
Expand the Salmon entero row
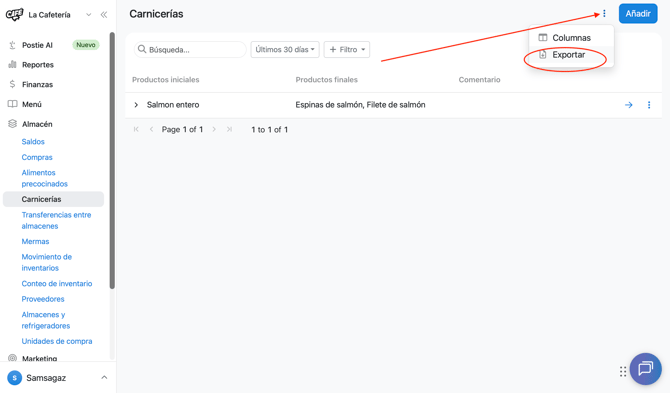click(136, 105)
